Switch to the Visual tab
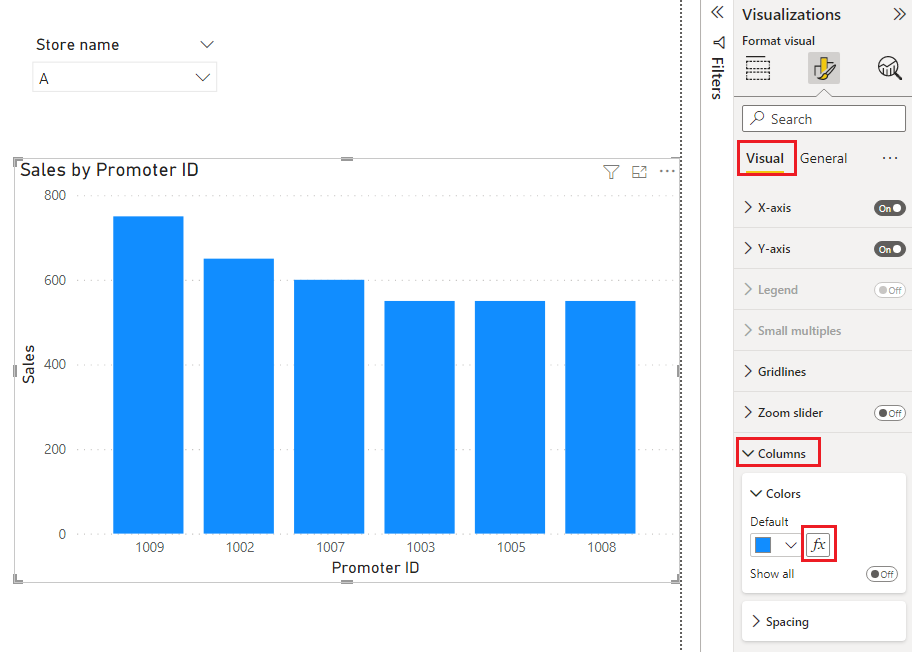The image size is (912, 652). tap(765, 158)
